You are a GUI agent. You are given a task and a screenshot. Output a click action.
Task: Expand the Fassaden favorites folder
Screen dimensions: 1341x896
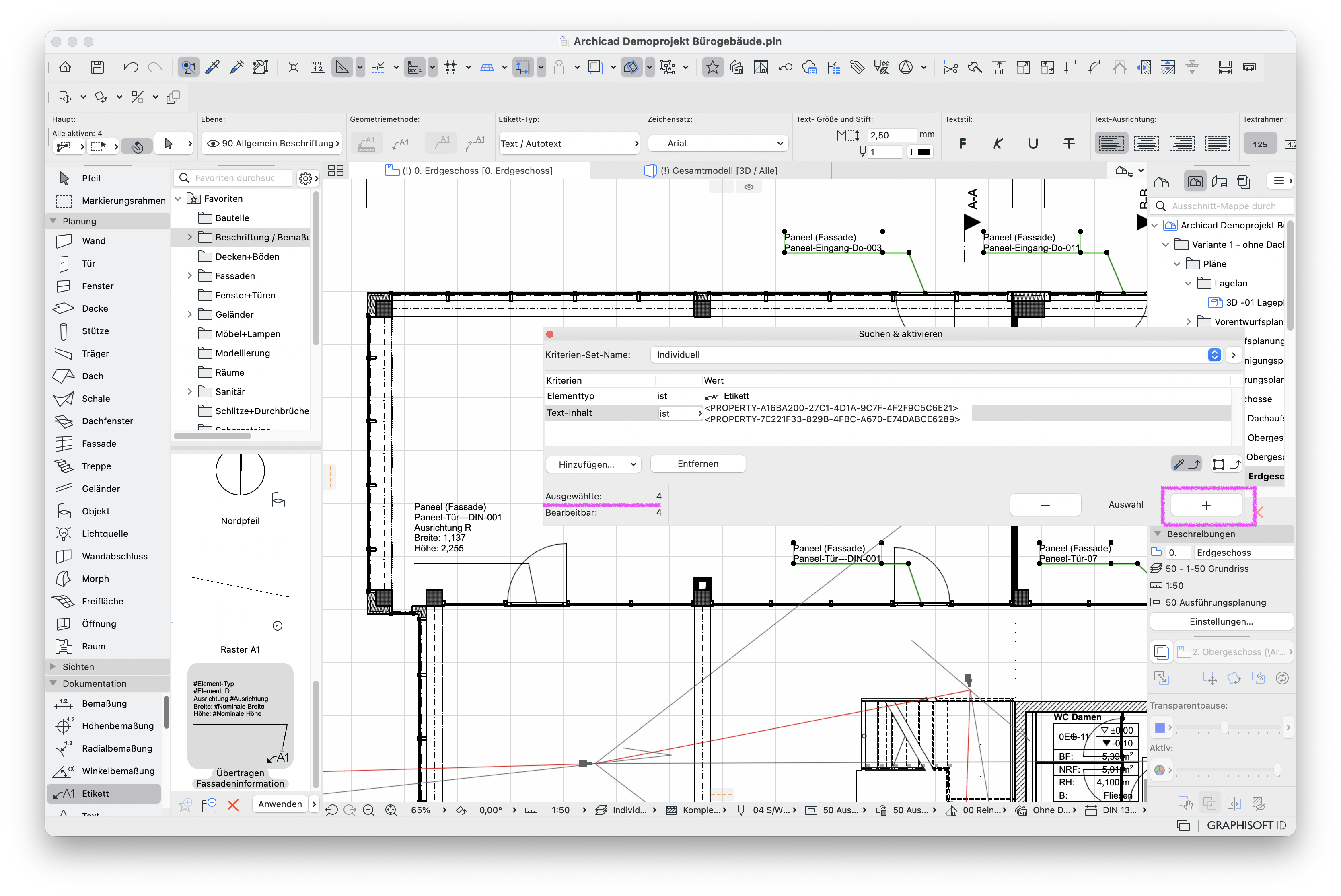190,276
